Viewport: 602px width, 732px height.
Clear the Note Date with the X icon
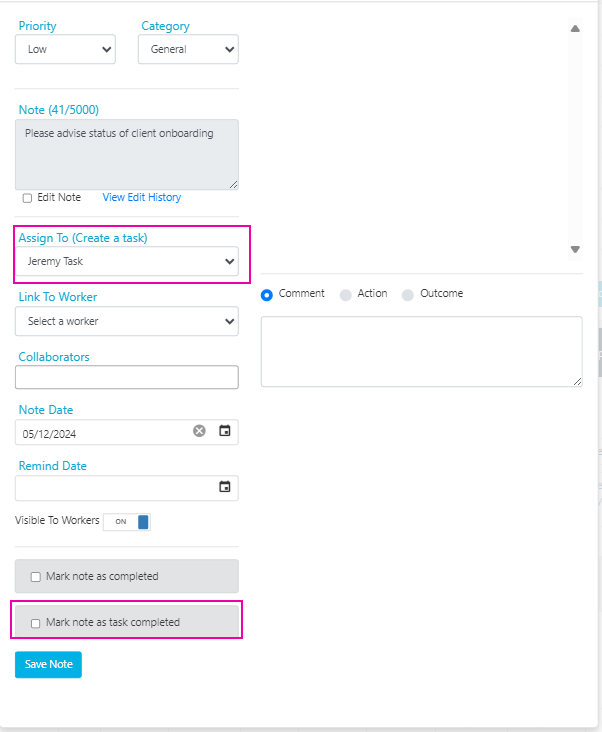pyautogui.click(x=199, y=431)
